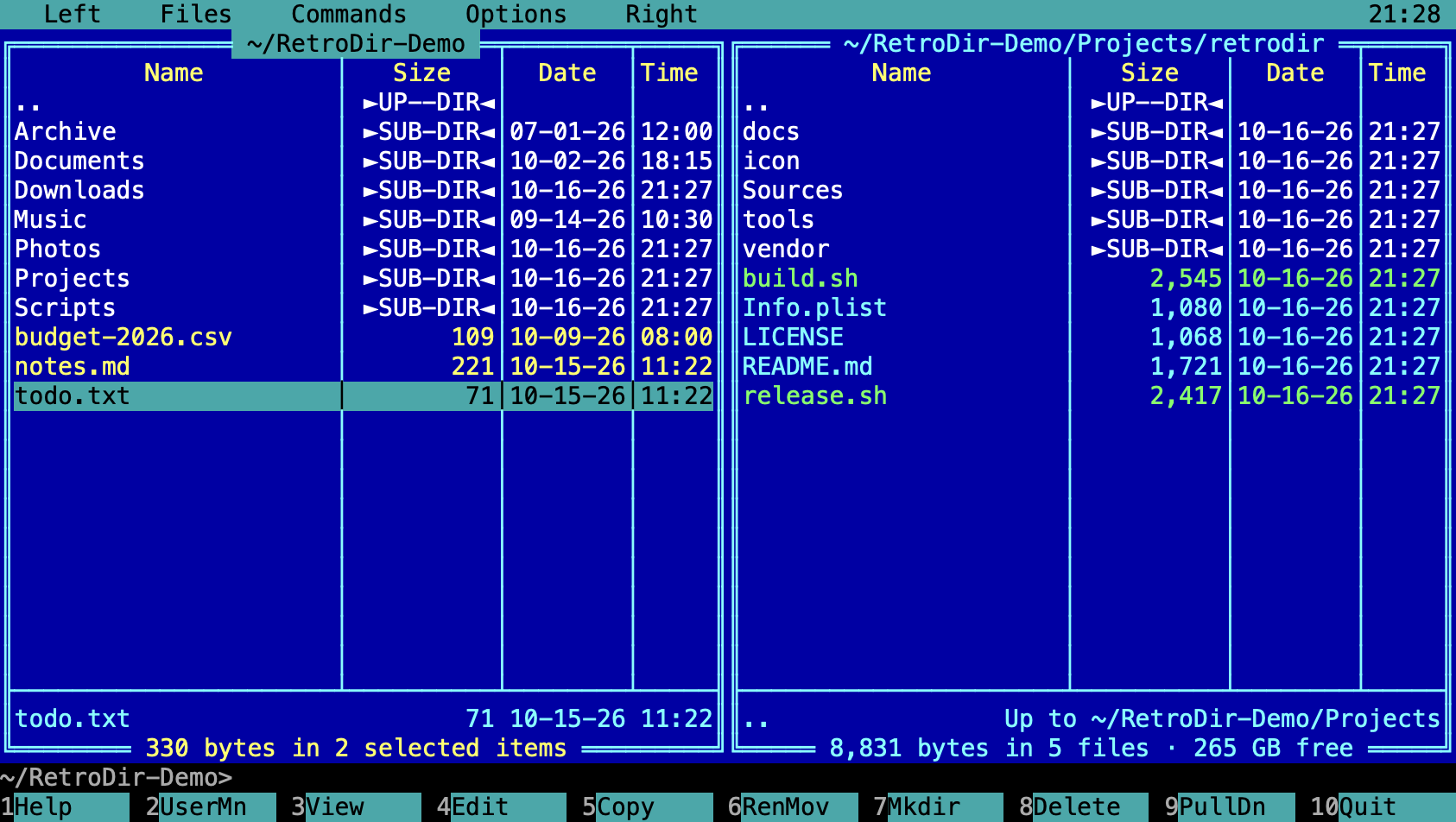Click the 3View function key

pyautogui.click(x=356, y=806)
